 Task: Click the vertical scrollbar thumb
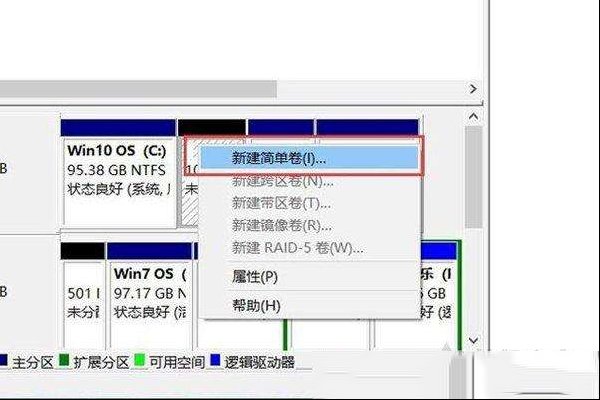tap(474, 177)
